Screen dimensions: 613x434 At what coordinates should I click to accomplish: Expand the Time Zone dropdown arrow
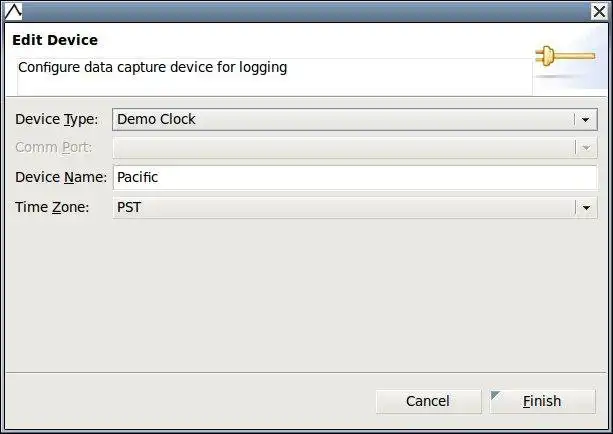click(x=585, y=207)
